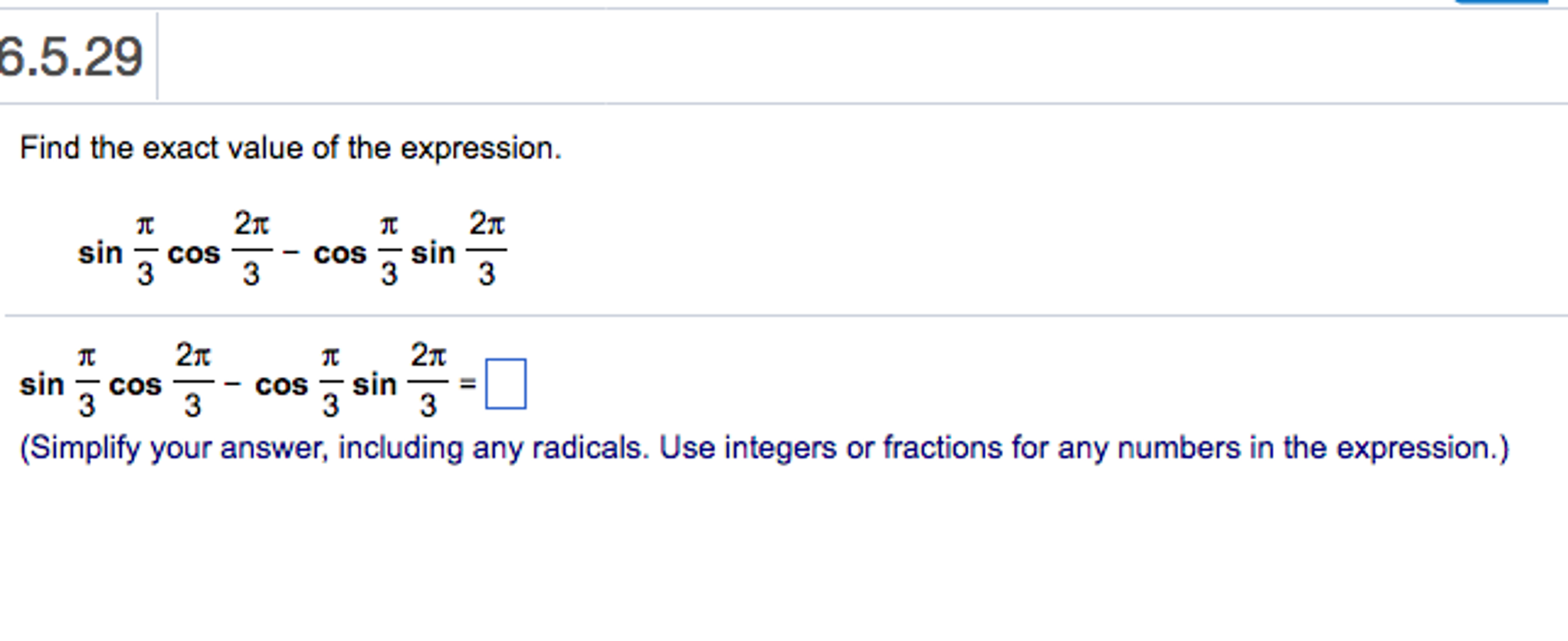
Task: Click the final 2π/3 fraction in the upper expression
Action: tap(487, 249)
